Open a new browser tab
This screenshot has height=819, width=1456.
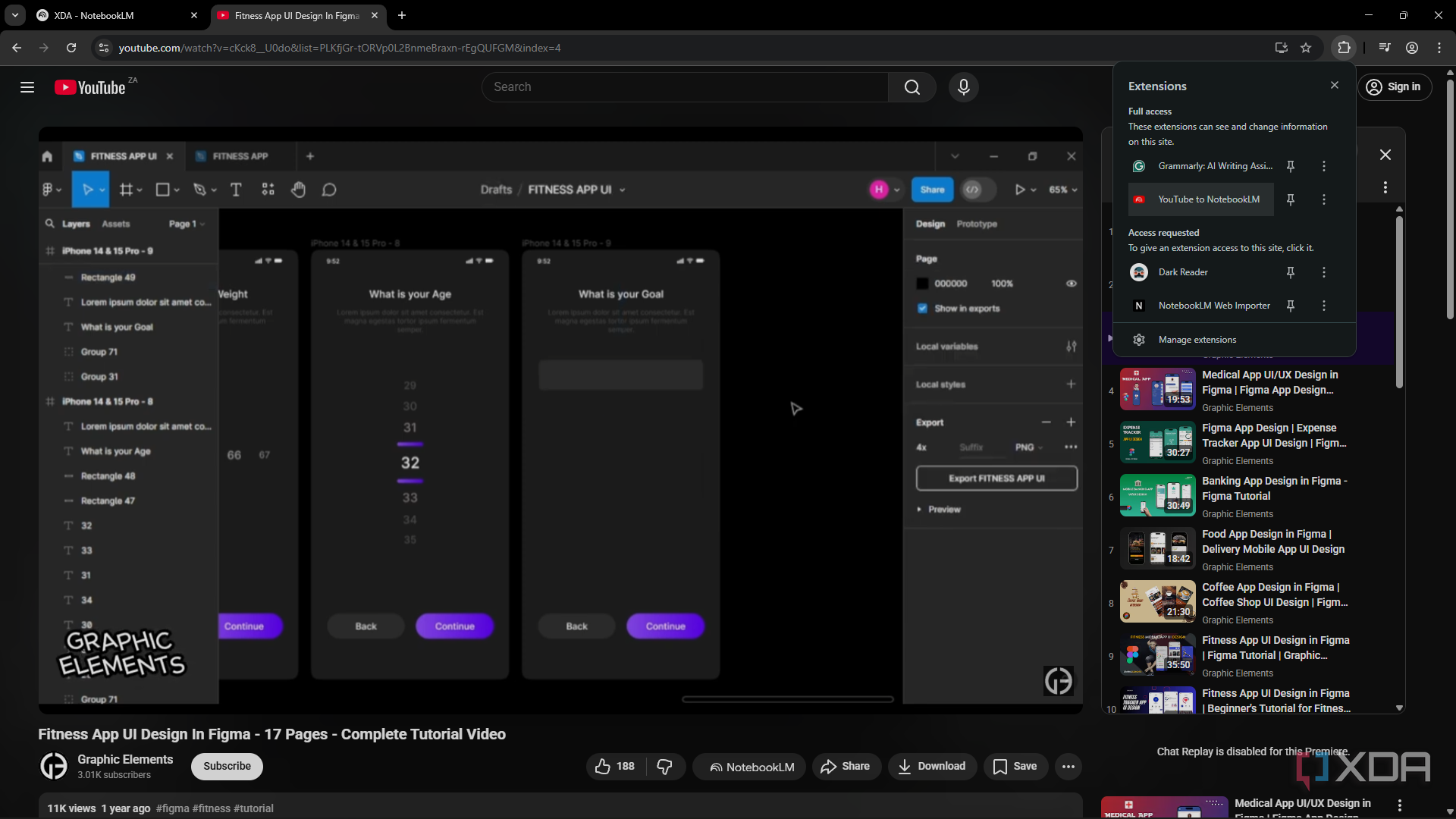tap(402, 15)
